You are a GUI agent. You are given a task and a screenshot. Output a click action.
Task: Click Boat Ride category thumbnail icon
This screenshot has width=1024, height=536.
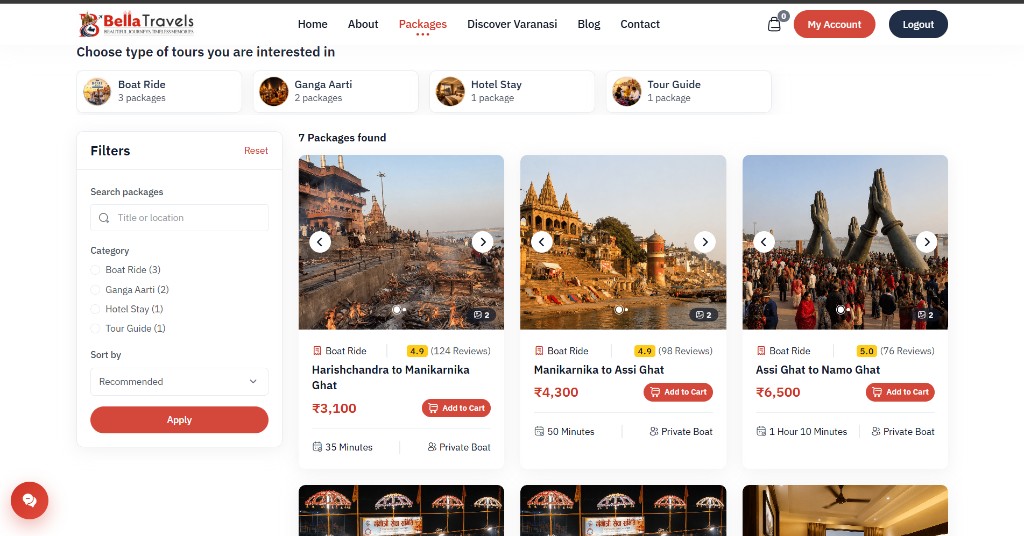pyautogui.click(x=97, y=91)
